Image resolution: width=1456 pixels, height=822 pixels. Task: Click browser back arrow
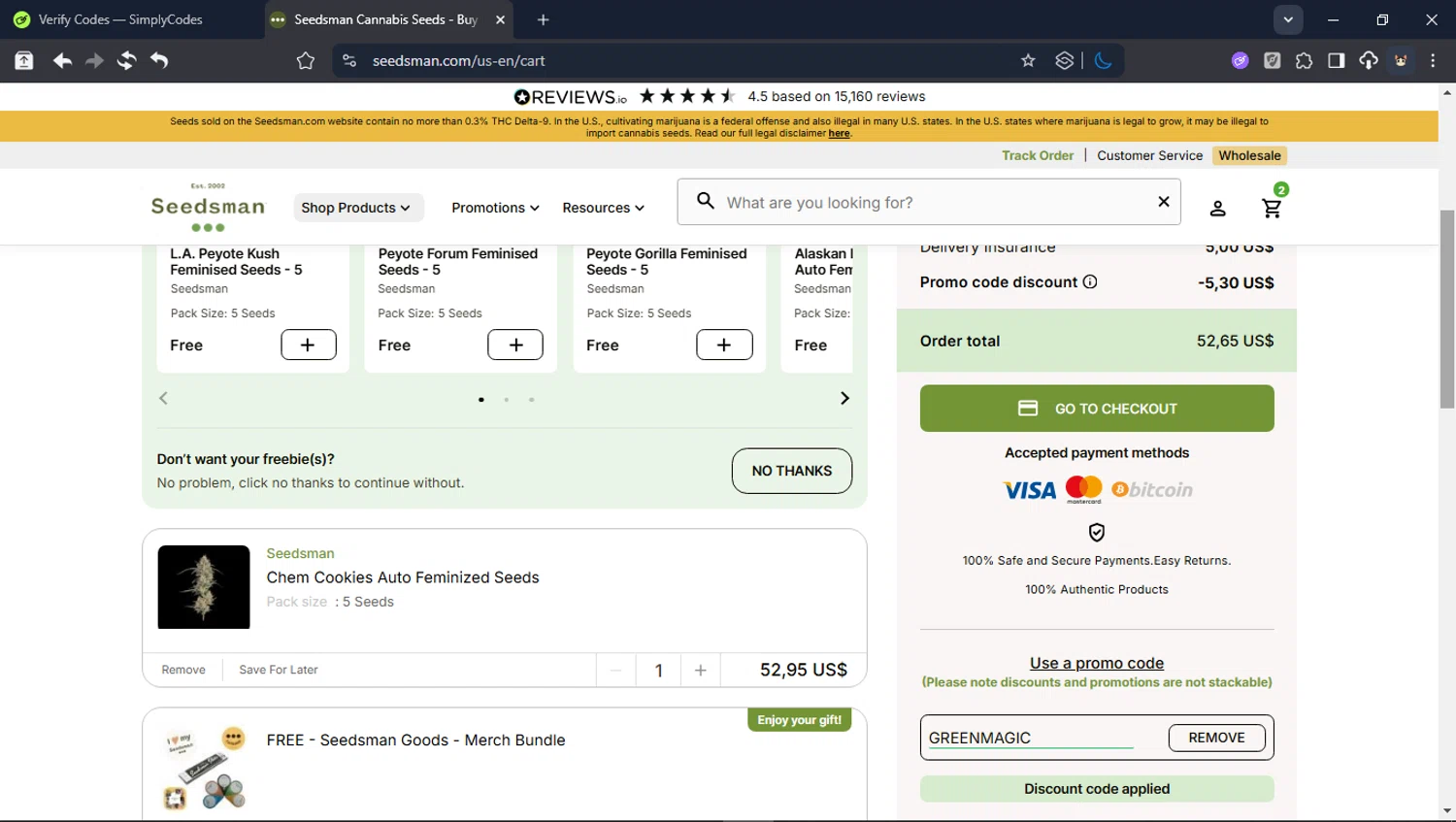(x=62, y=60)
